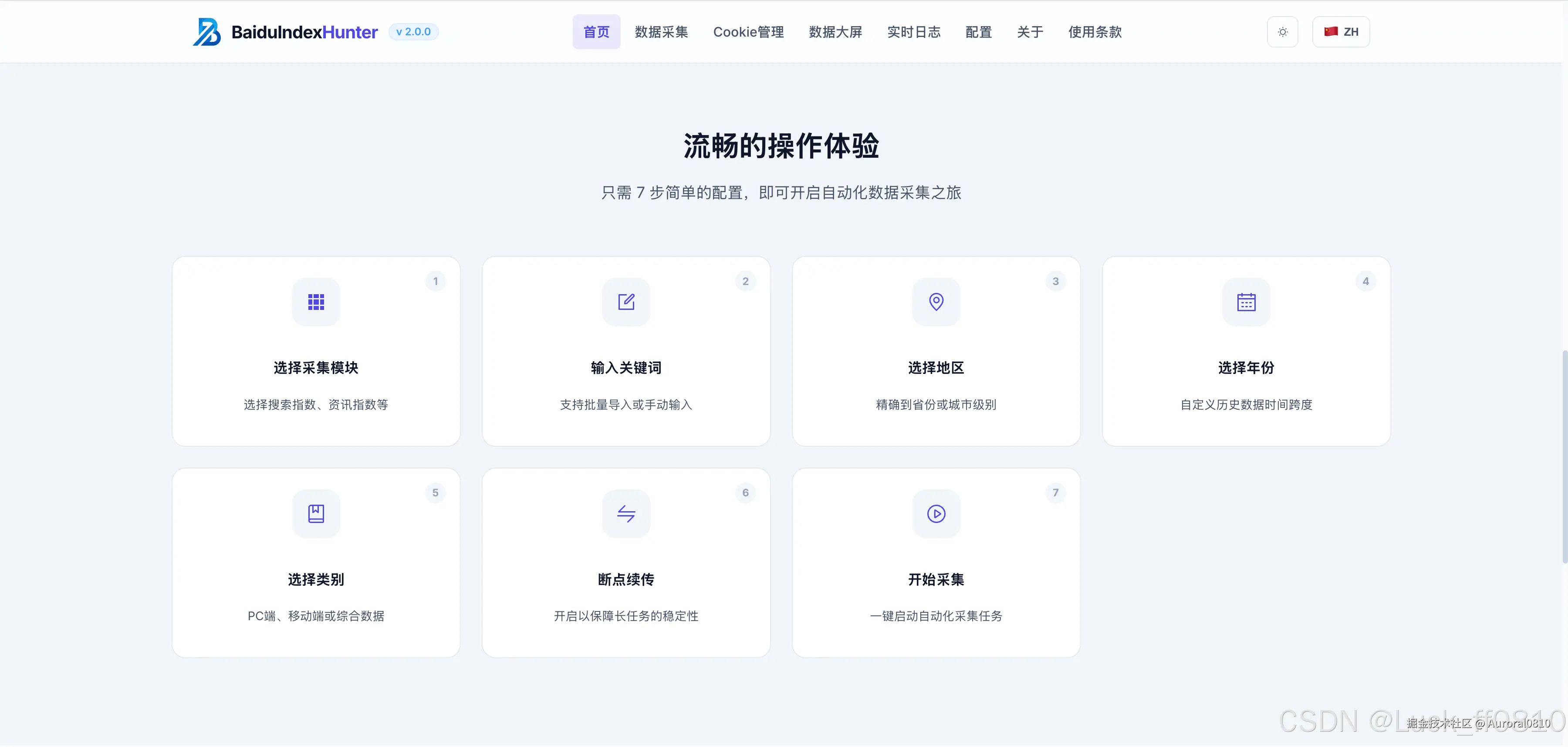The image size is (1568, 747).
Task: Click the v2.0.0 version badge
Action: 413,31
